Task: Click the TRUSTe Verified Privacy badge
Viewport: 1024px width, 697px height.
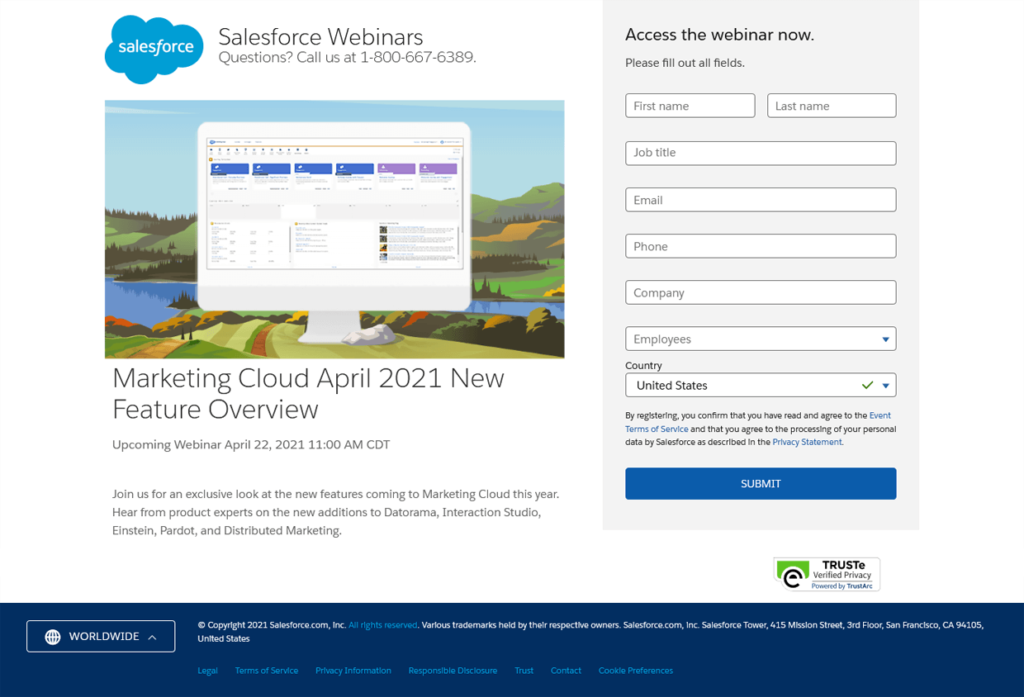Action: (x=827, y=574)
